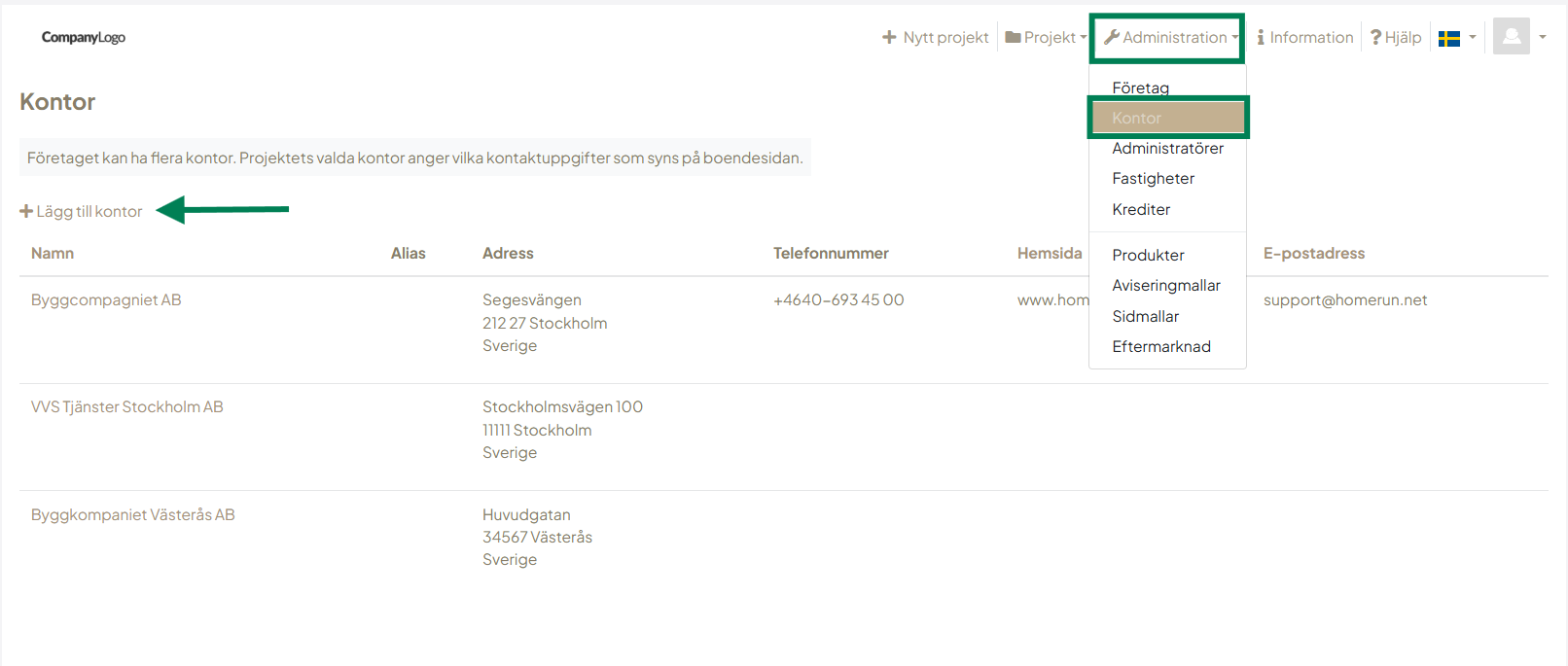Open the user avatar profile menu
This screenshot has height=666, width=1568.
1511,37
